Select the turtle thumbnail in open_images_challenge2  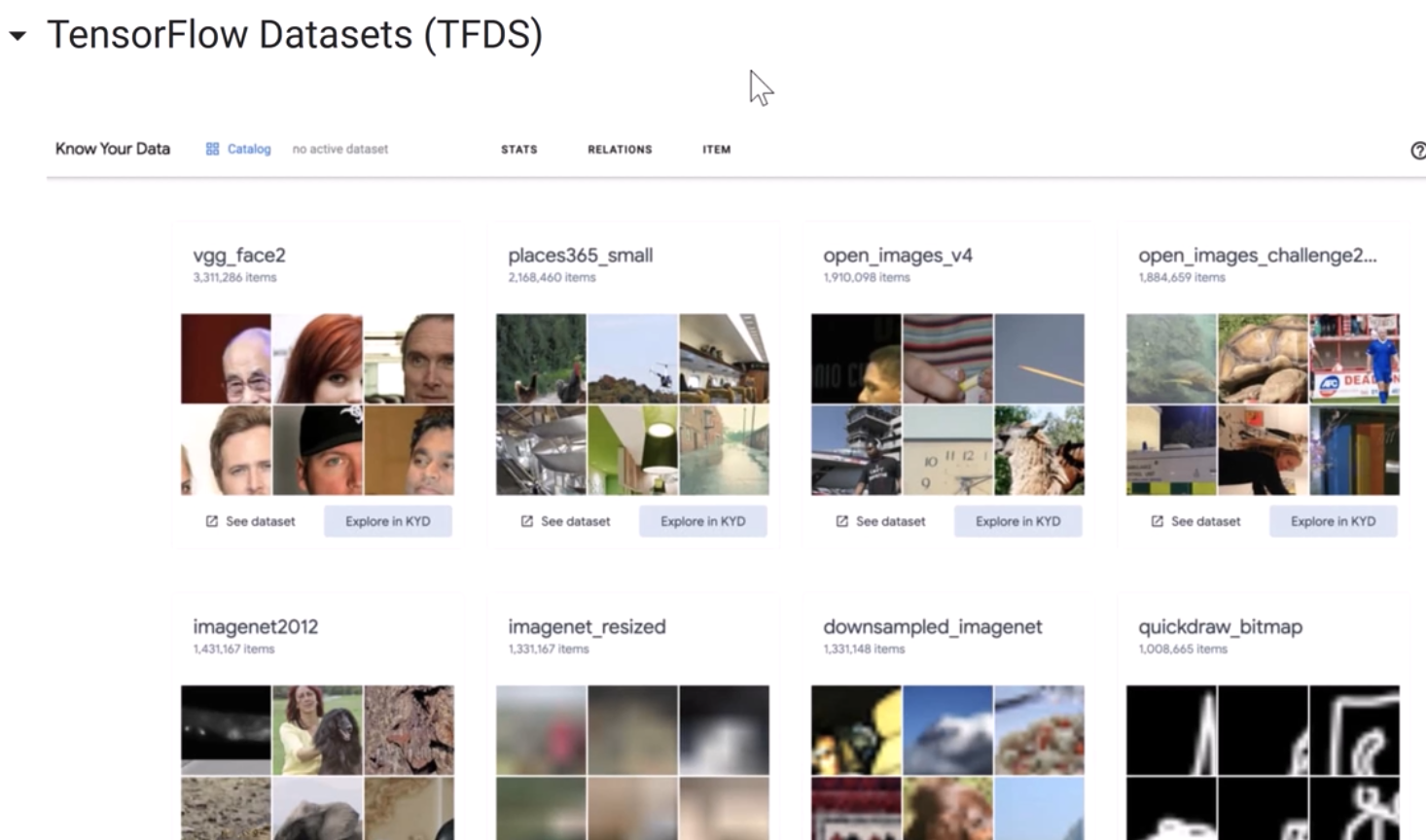tap(1263, 358)
